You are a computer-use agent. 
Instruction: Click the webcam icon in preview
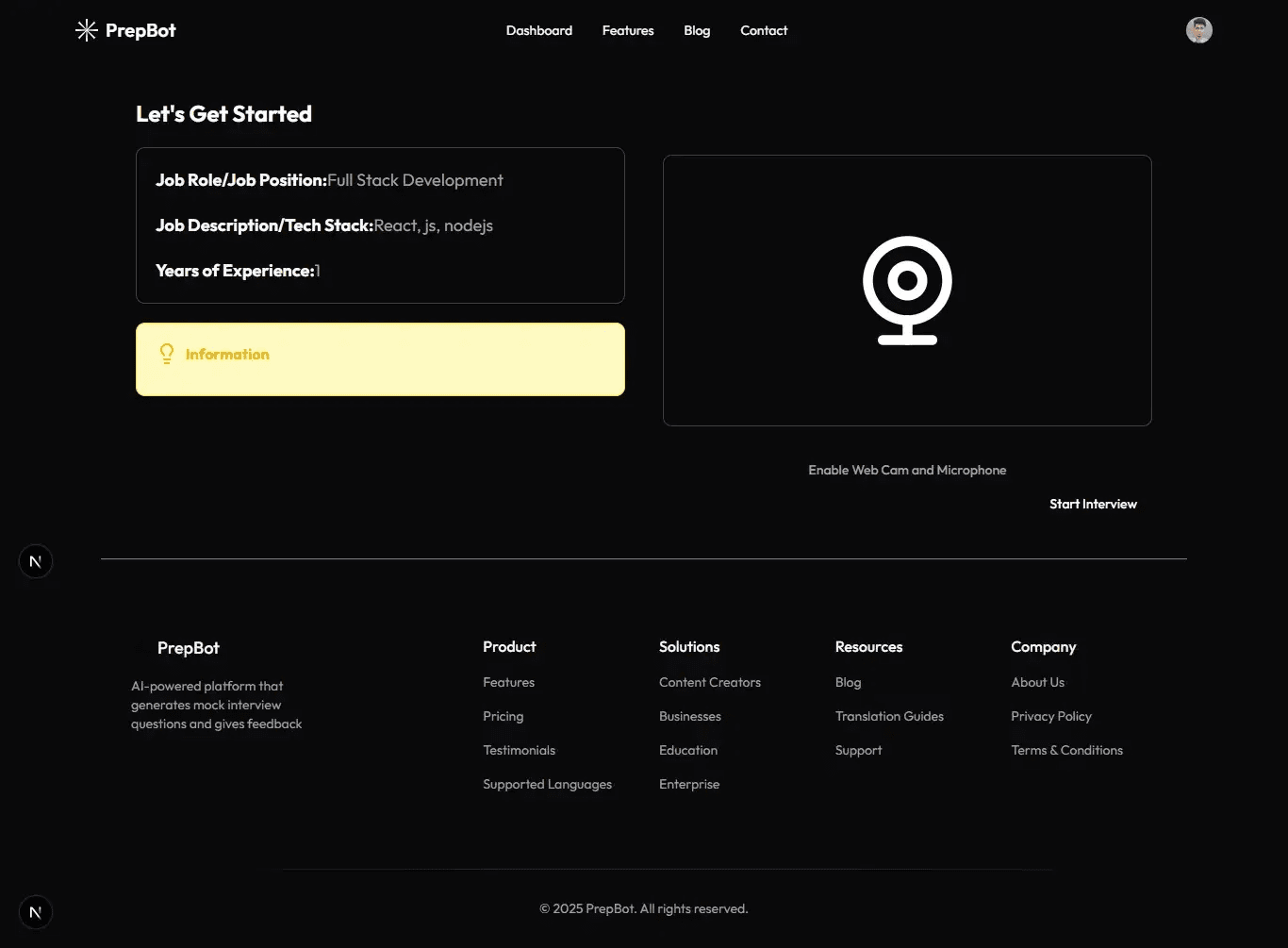pos(907,291)
